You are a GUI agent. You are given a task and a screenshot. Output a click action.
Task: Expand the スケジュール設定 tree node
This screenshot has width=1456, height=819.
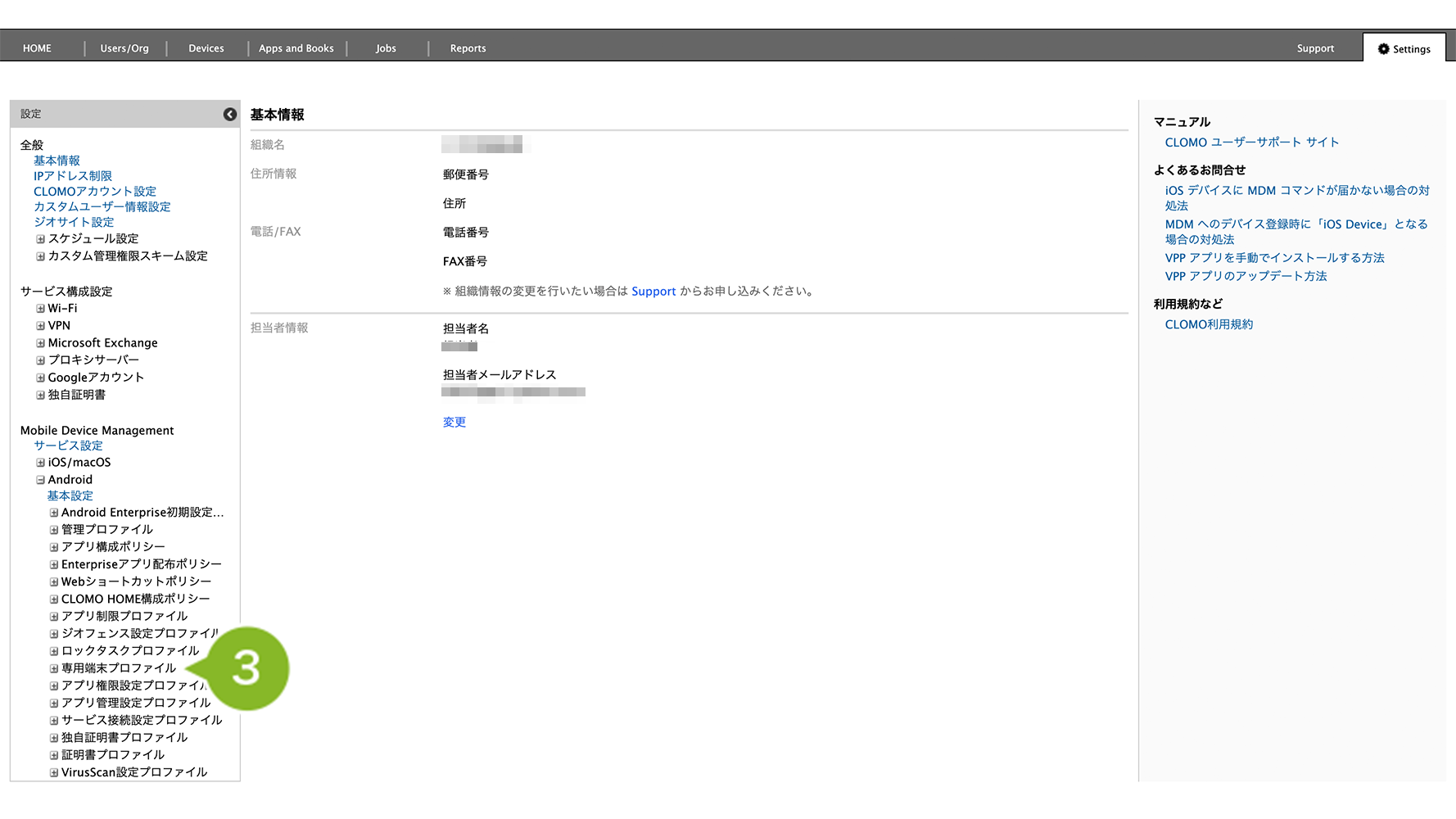click(40, 239)
